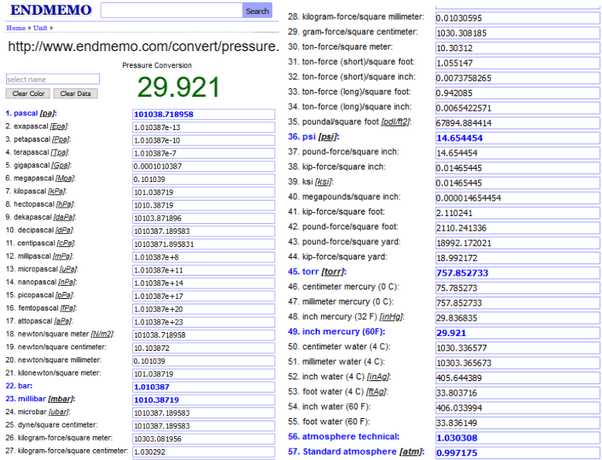Click the bar unit link
This screenshot has height=460, width=602.
pyautogui.click(x=19, y=386)
